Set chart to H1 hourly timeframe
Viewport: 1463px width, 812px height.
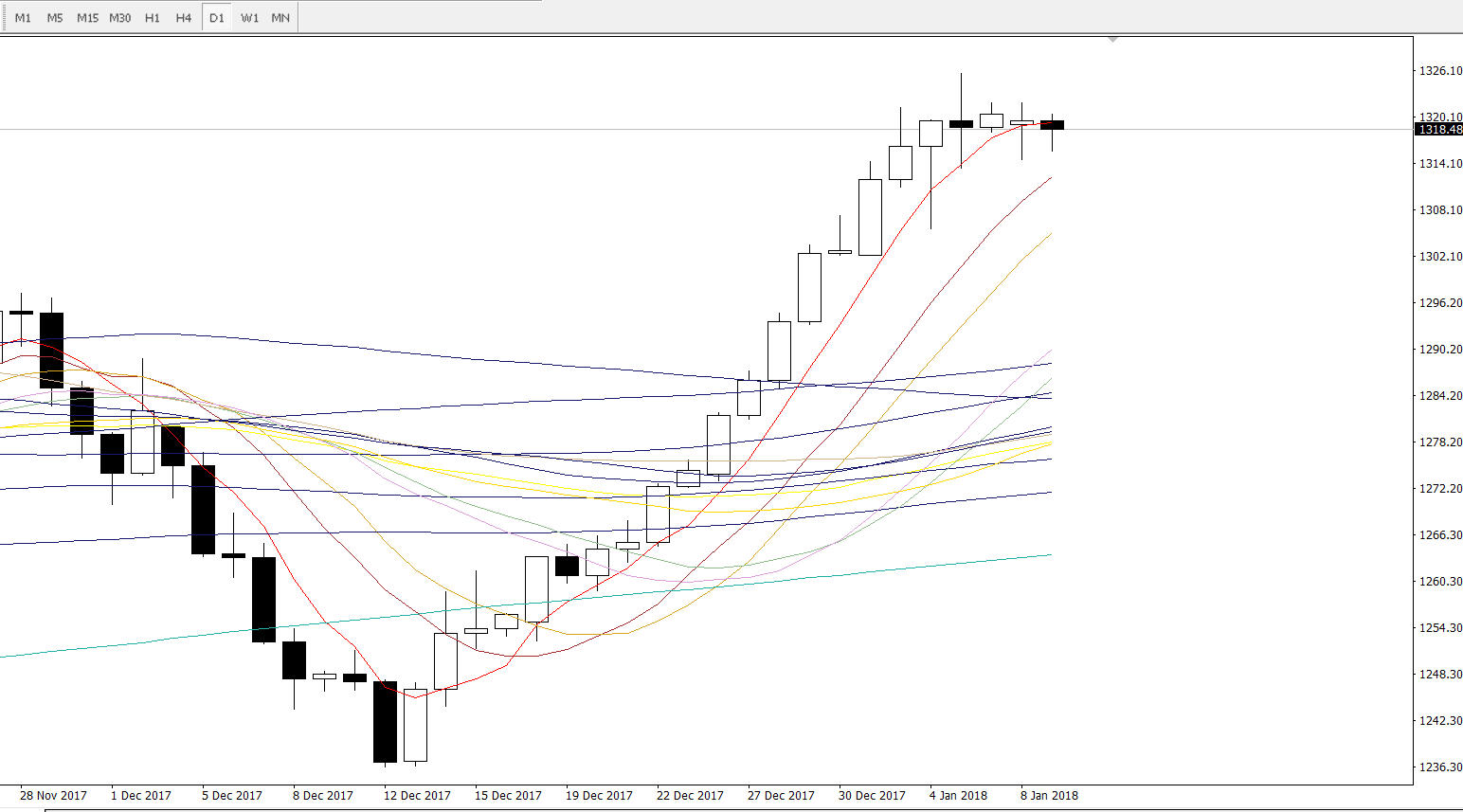pos(153,18)
